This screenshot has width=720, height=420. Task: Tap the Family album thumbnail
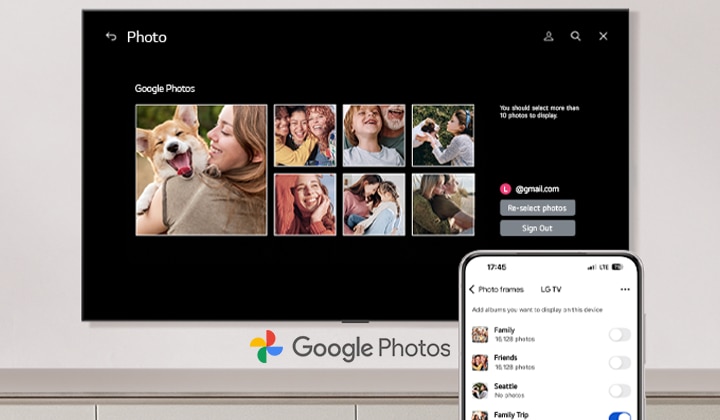coord(480,335)
